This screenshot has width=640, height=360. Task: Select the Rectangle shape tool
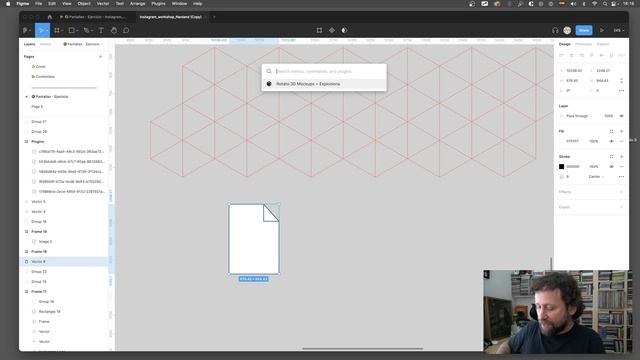[71, 30]
